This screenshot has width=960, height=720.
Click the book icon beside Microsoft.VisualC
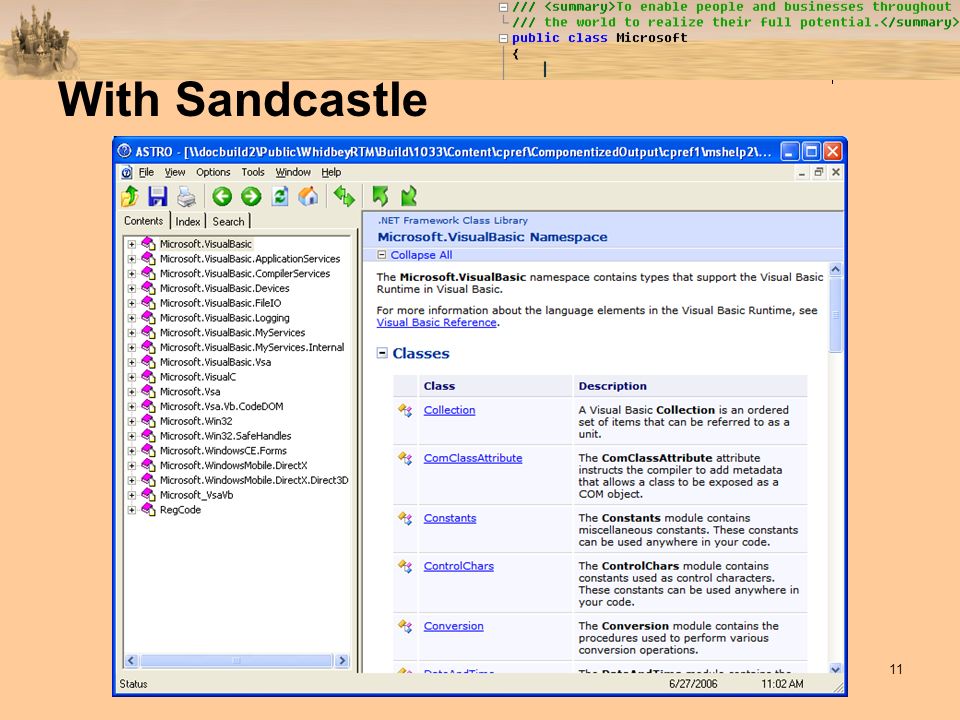click(148, 377)
